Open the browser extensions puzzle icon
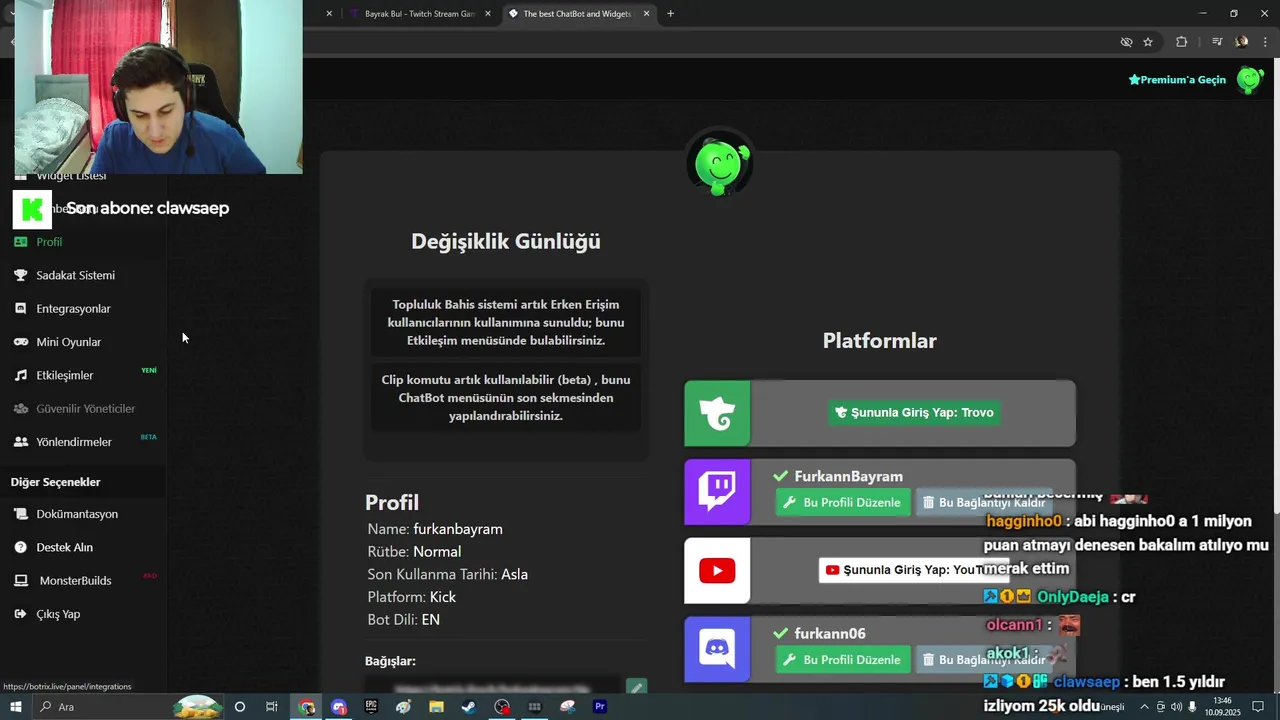 [1182, 42]
